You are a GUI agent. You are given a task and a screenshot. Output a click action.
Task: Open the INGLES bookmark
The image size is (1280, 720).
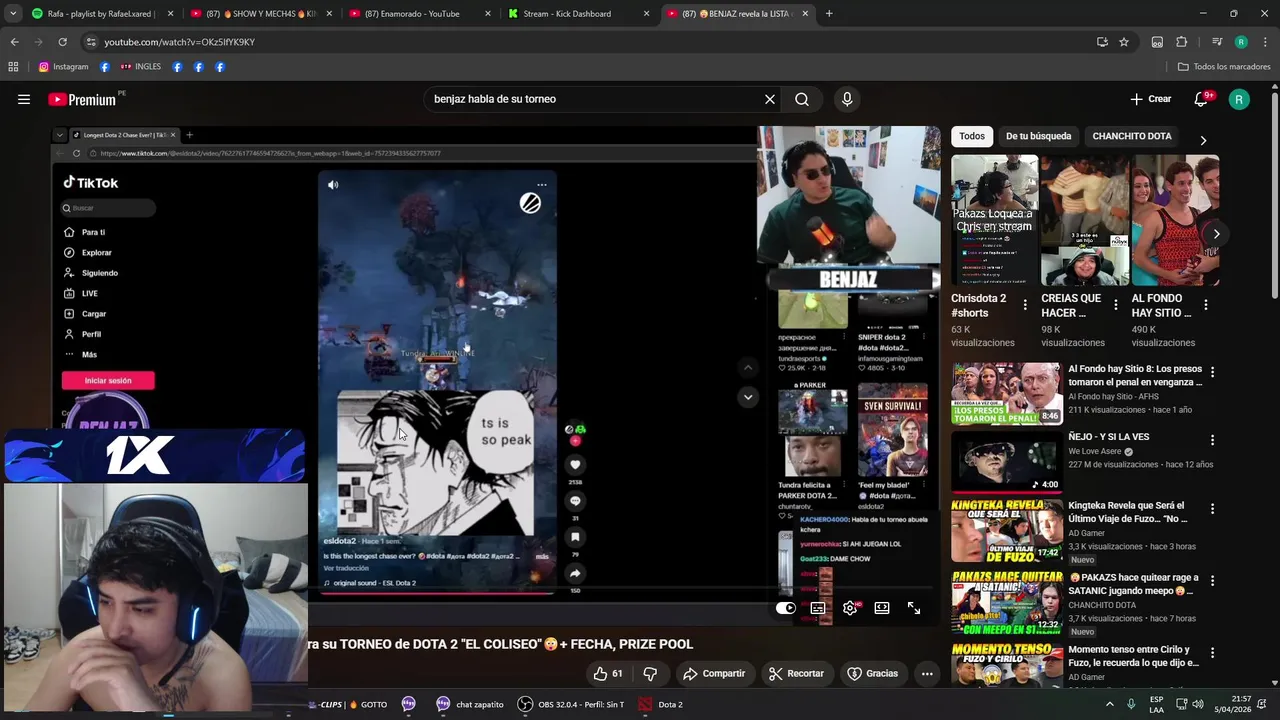pos(141,67)
